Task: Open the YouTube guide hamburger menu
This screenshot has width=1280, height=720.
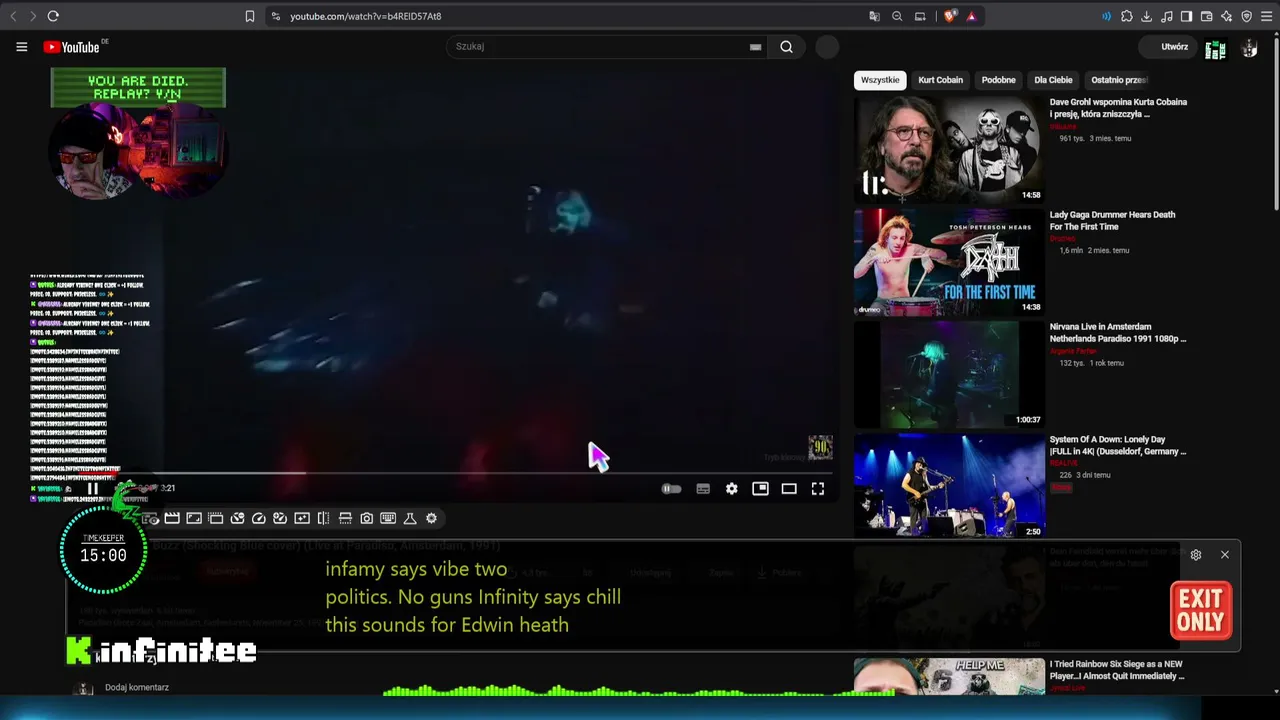Action: point(21,47)
